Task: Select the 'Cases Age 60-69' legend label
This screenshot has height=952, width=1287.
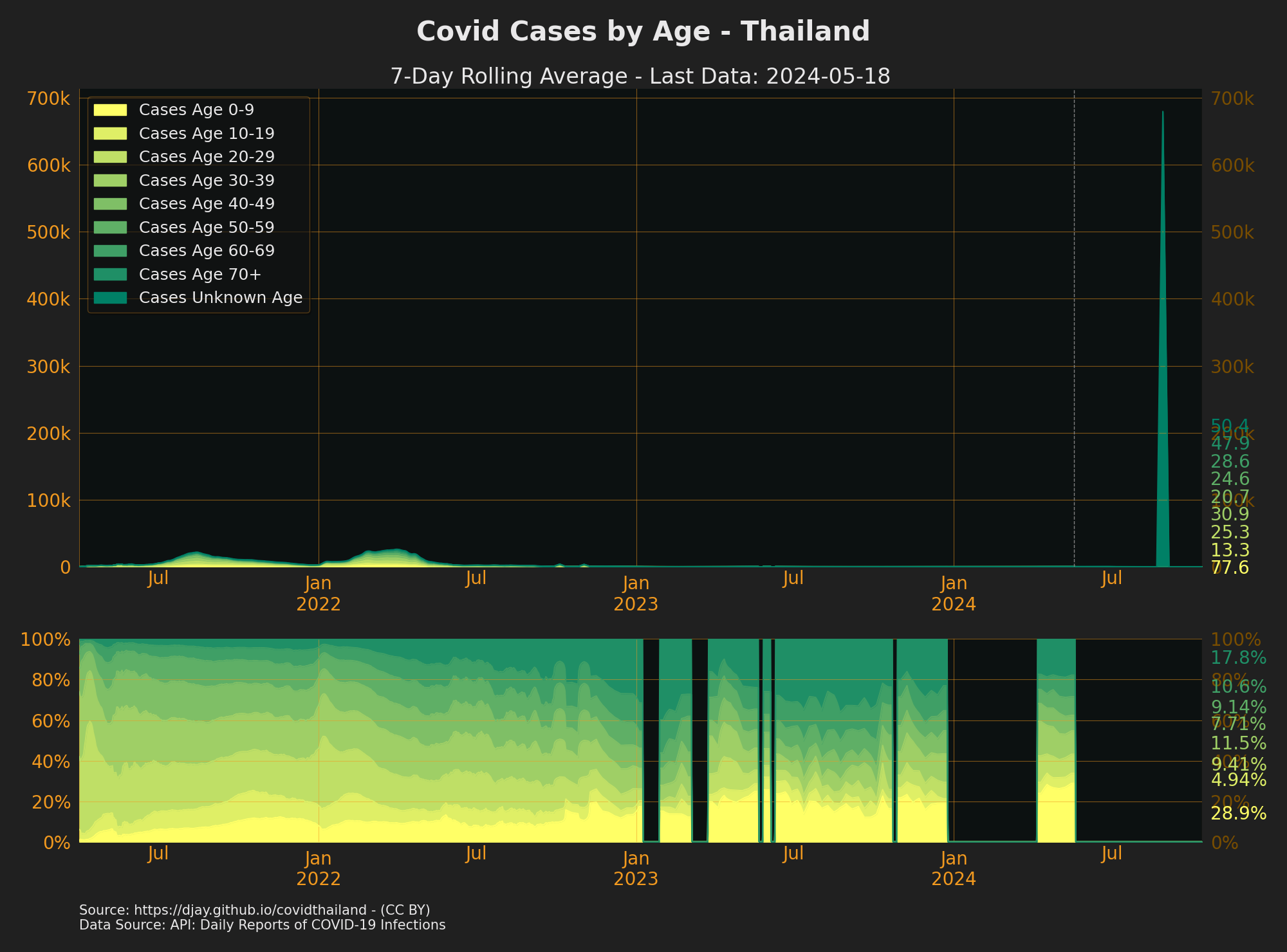Action: 207,251
